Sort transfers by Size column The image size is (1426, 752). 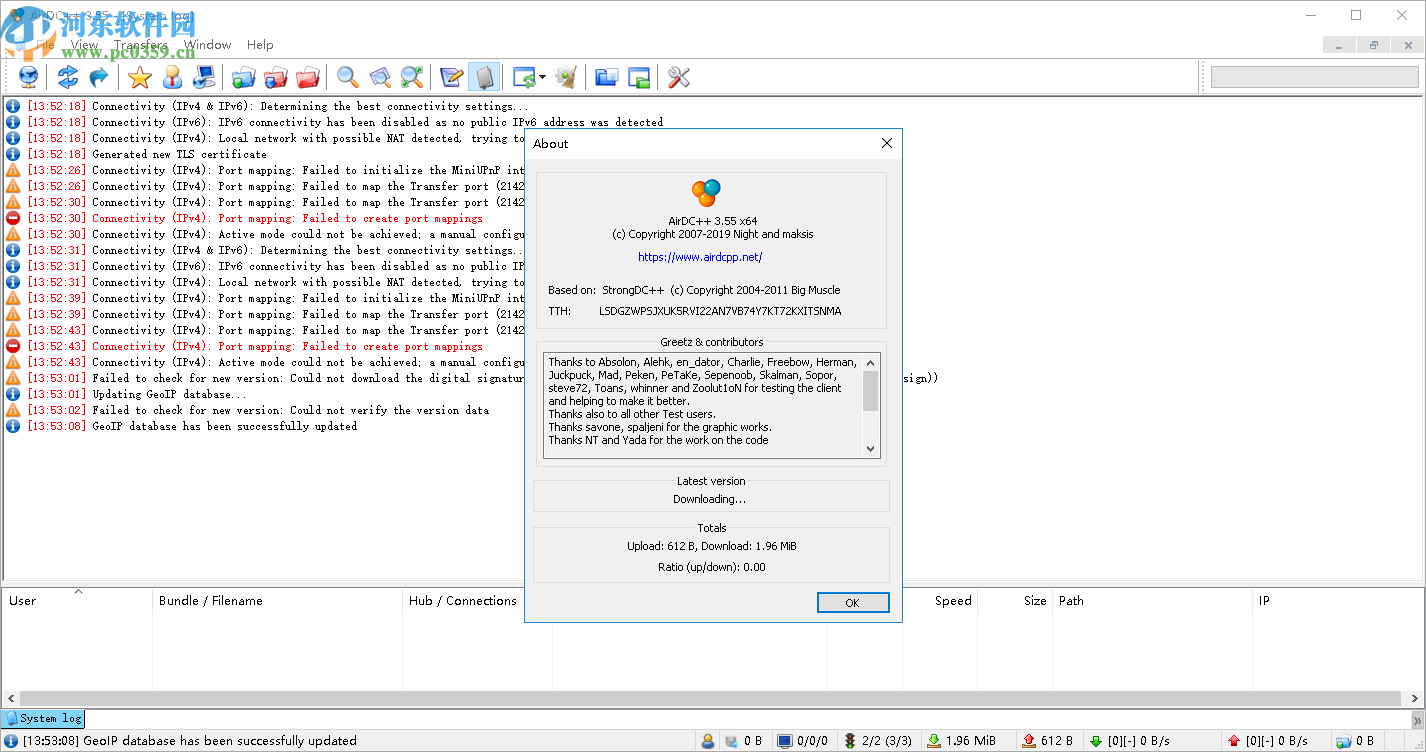(1015, 601)
